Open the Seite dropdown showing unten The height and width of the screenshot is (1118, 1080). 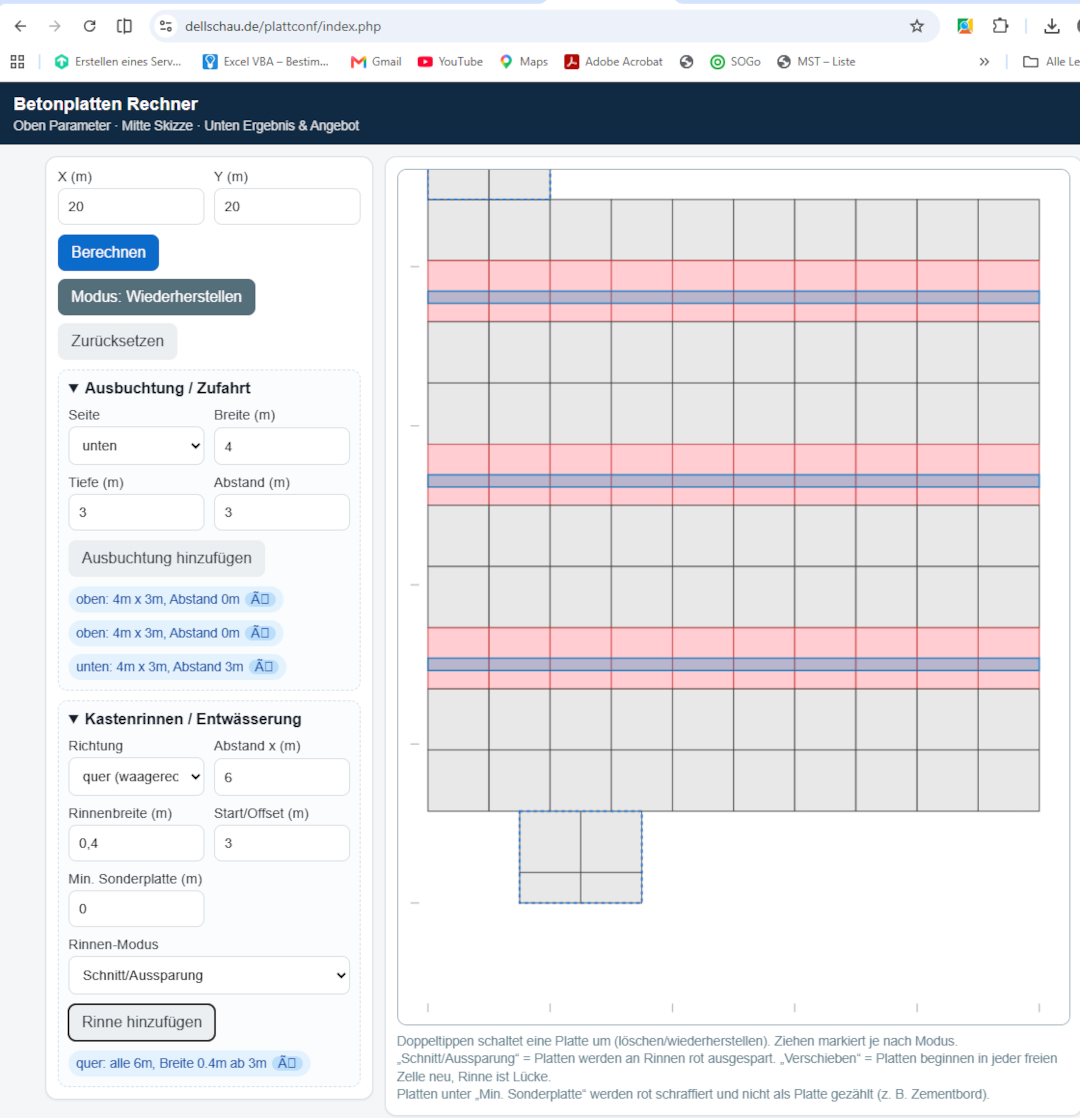point(136,446)
